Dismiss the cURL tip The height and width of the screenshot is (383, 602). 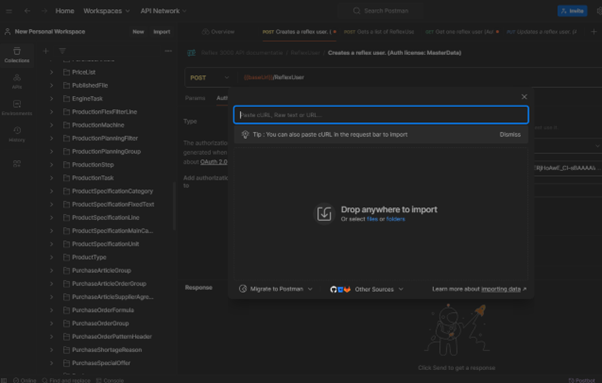(510, 135)
